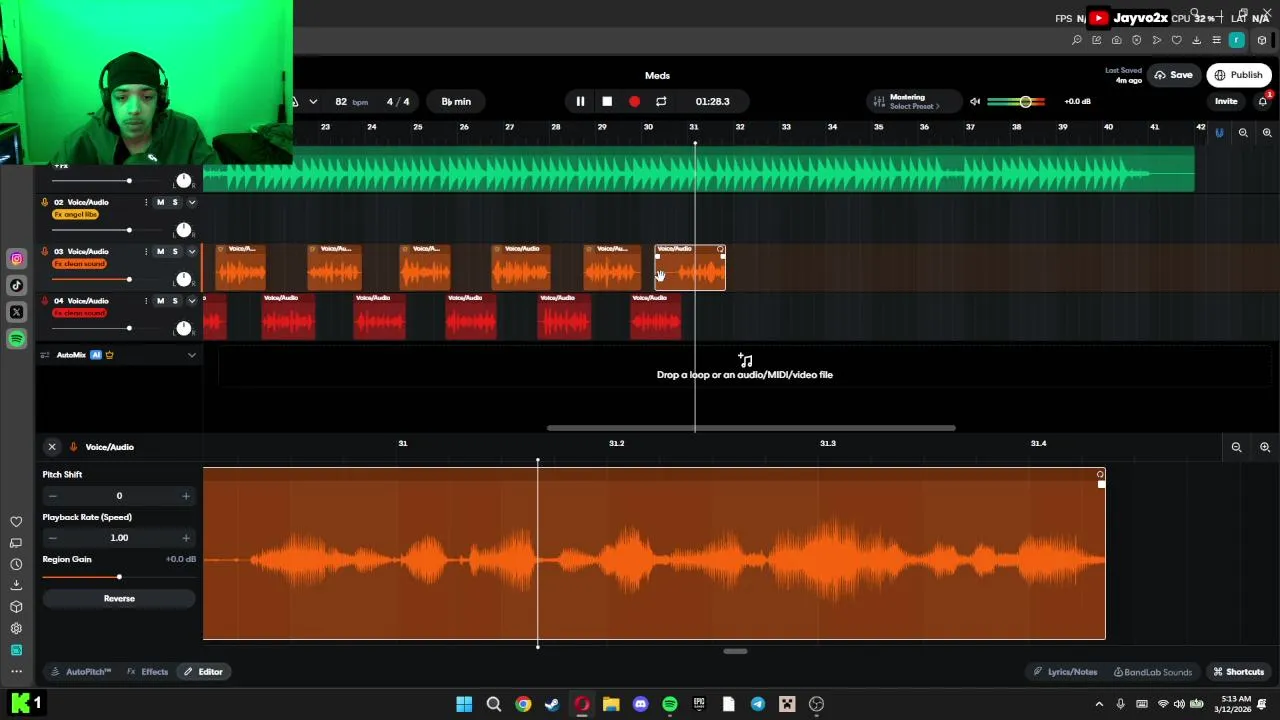Click the clock history icon in sidebar
The image size is (1280, 720).
pyautogui.click(x=16, y=564)
